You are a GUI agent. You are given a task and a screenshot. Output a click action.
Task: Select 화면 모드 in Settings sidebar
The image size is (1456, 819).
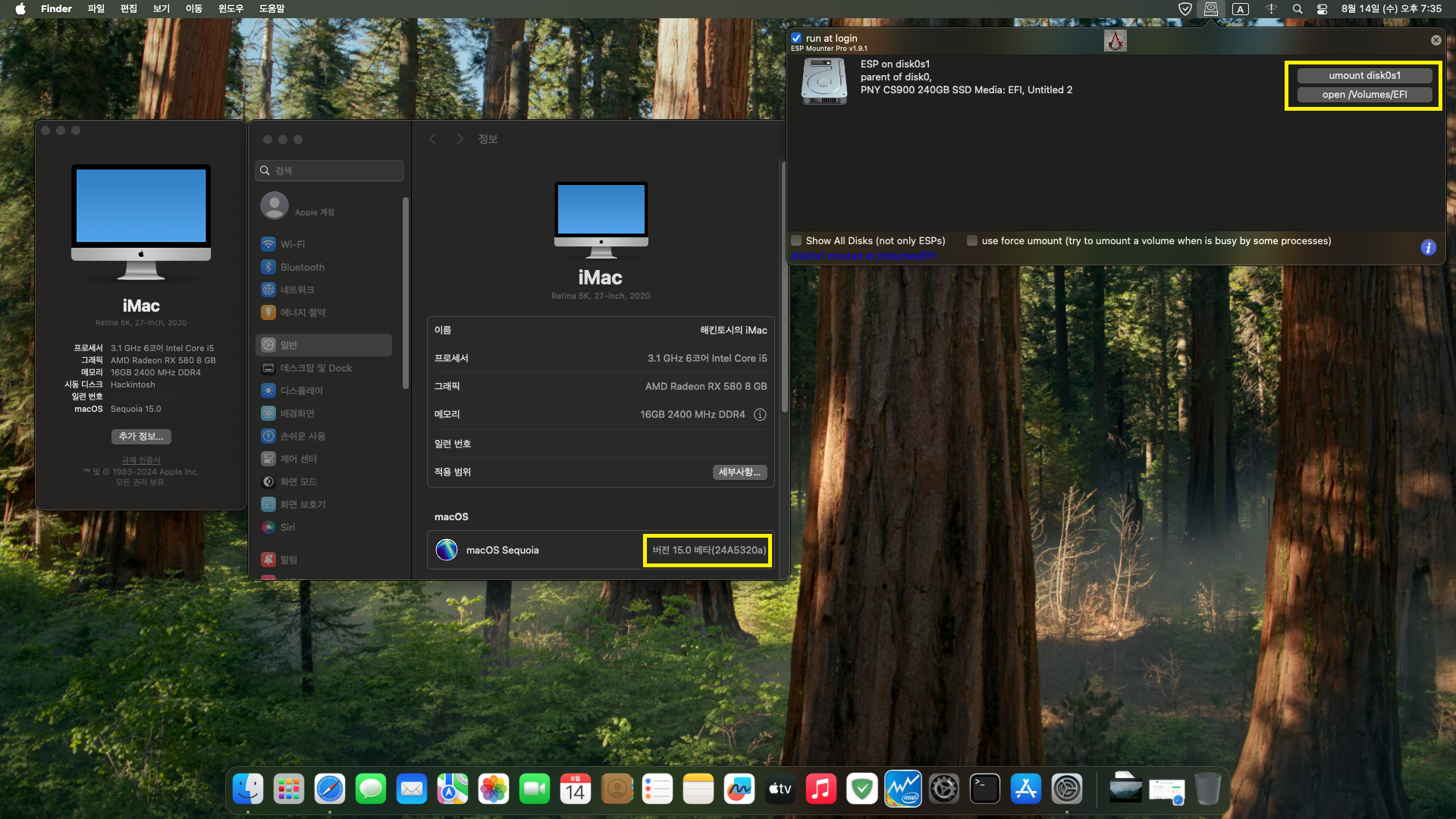(324, 482)
